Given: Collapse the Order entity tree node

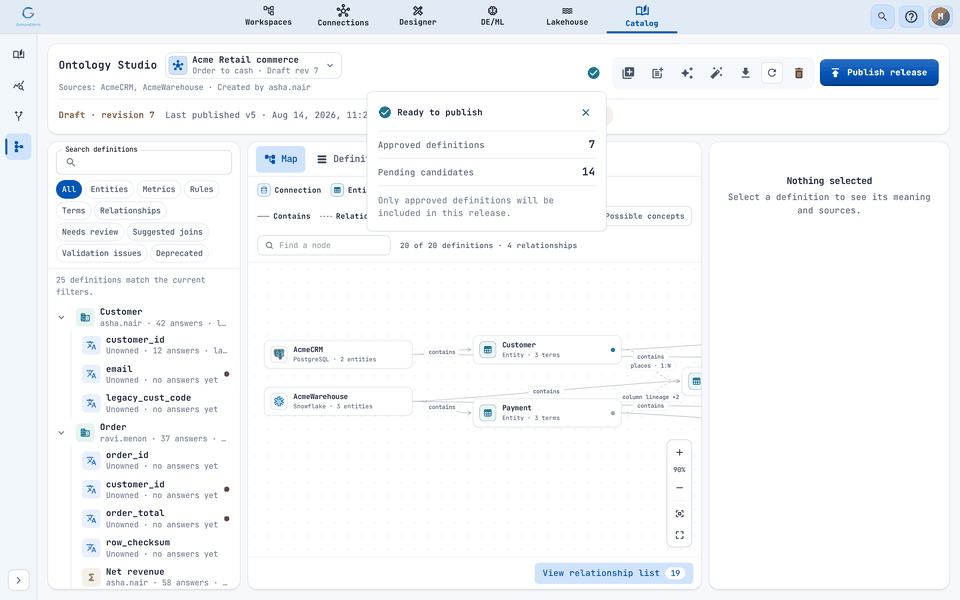Looking at the screenshot, I should (x=61, y=432).
